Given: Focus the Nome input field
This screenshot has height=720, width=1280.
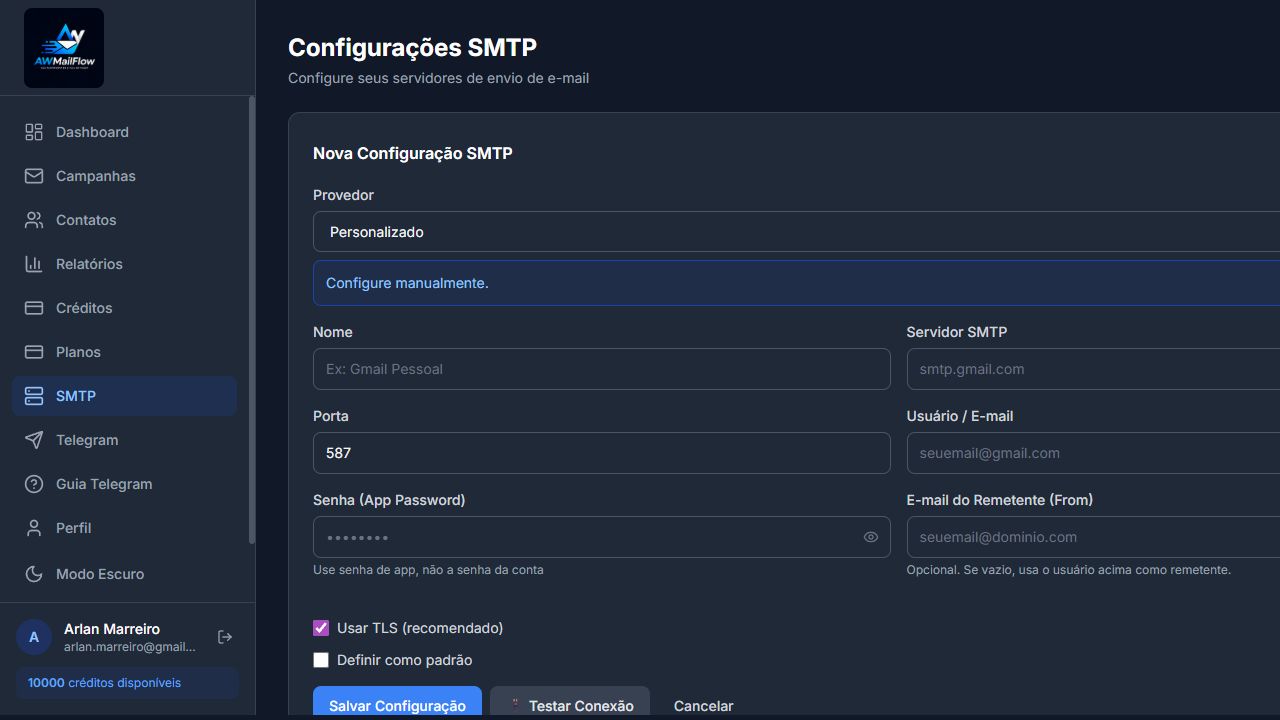Looking at the screenshot, I should point(602,369).
